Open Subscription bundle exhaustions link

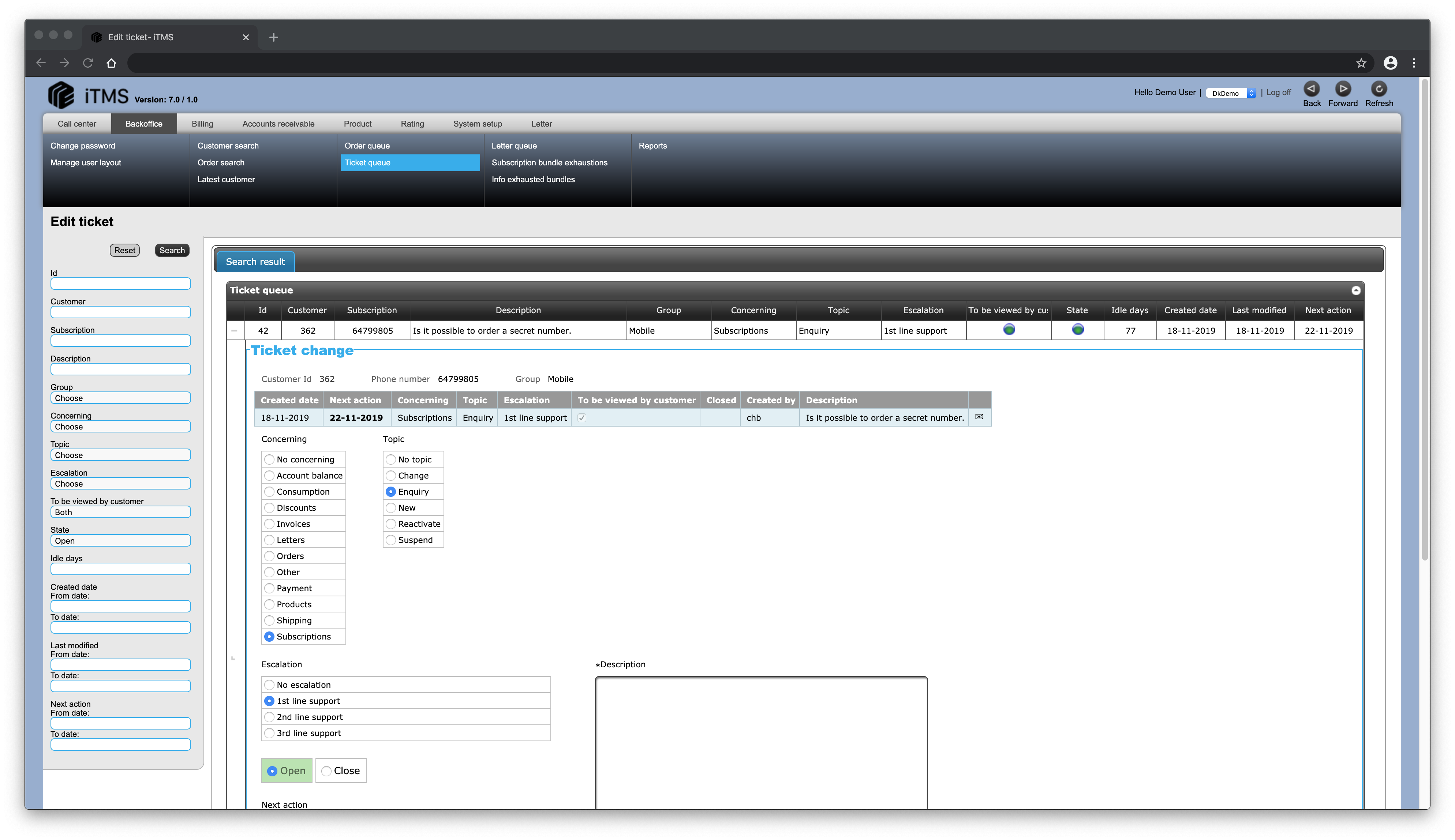[x=549, y=163]
